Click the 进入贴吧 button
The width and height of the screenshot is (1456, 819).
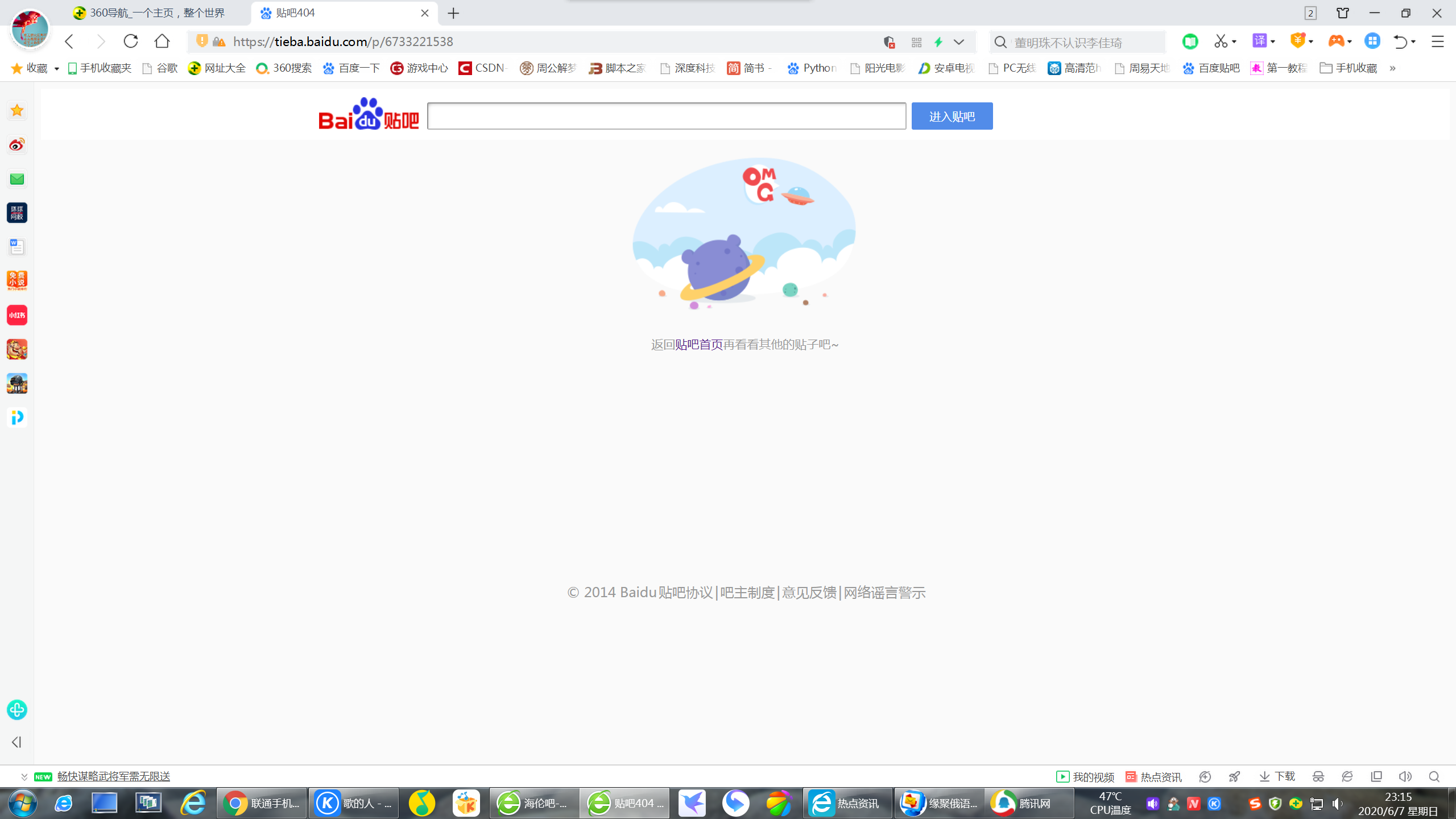click(x=952, y=116)
